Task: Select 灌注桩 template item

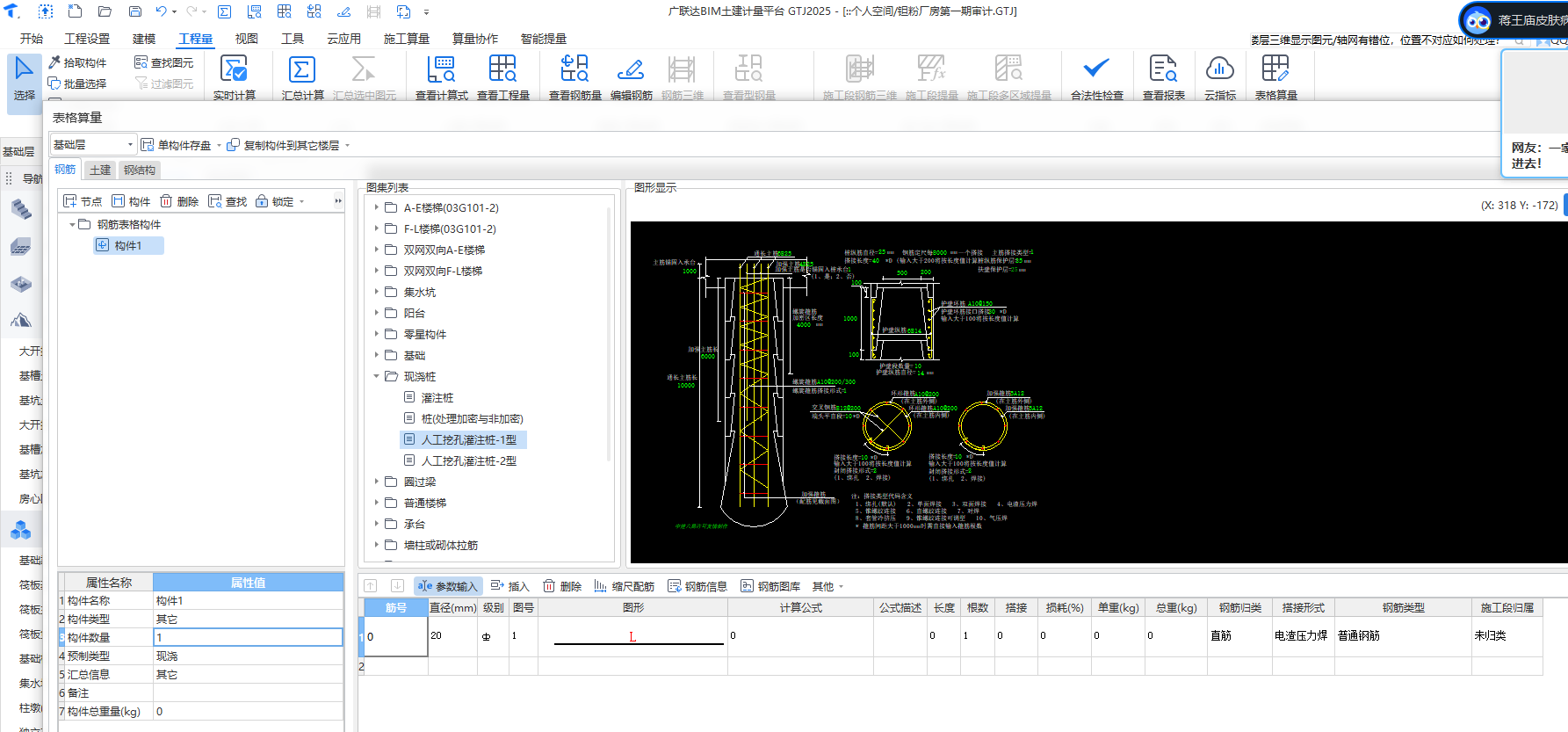Action: pos(437,397)
